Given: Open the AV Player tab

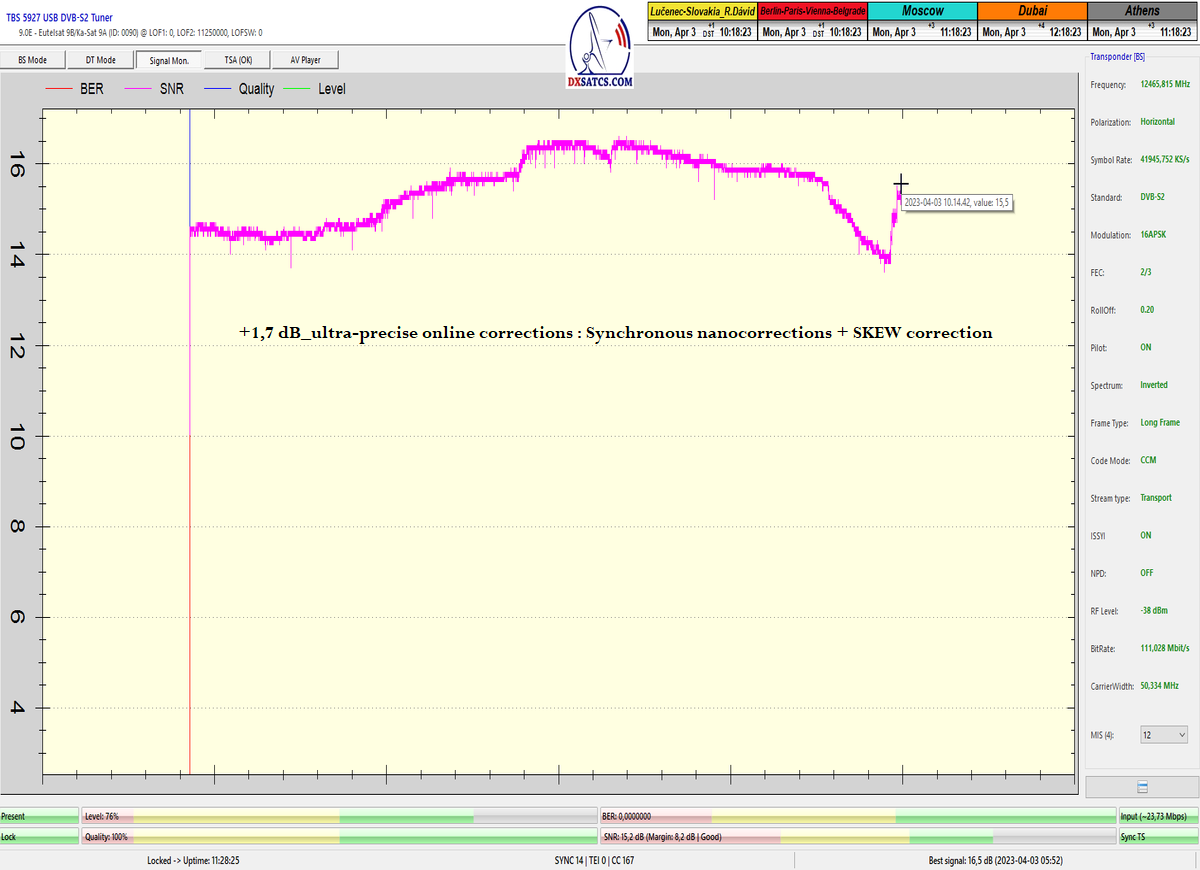Looking at the screenshot, I should (305, 60).
